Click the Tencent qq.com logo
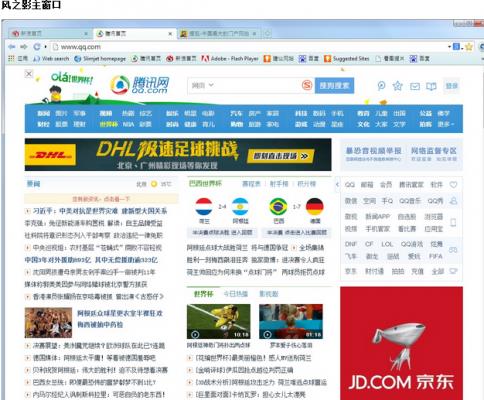The image size is (484, 400). [x=140, y=85]
